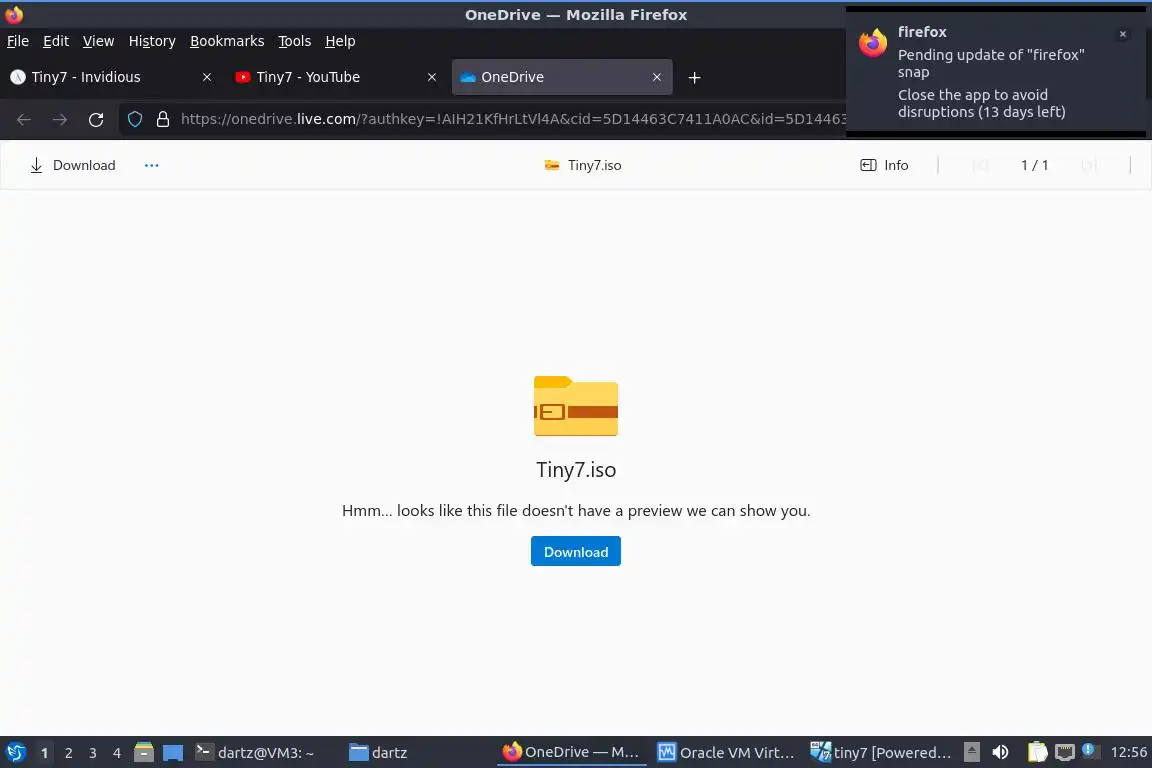Switch to the dartz@VM3 terminal window
Image resolution: width=1152 pixels, height=768 pixels.
pyautogui.click(x=254, y=753)
